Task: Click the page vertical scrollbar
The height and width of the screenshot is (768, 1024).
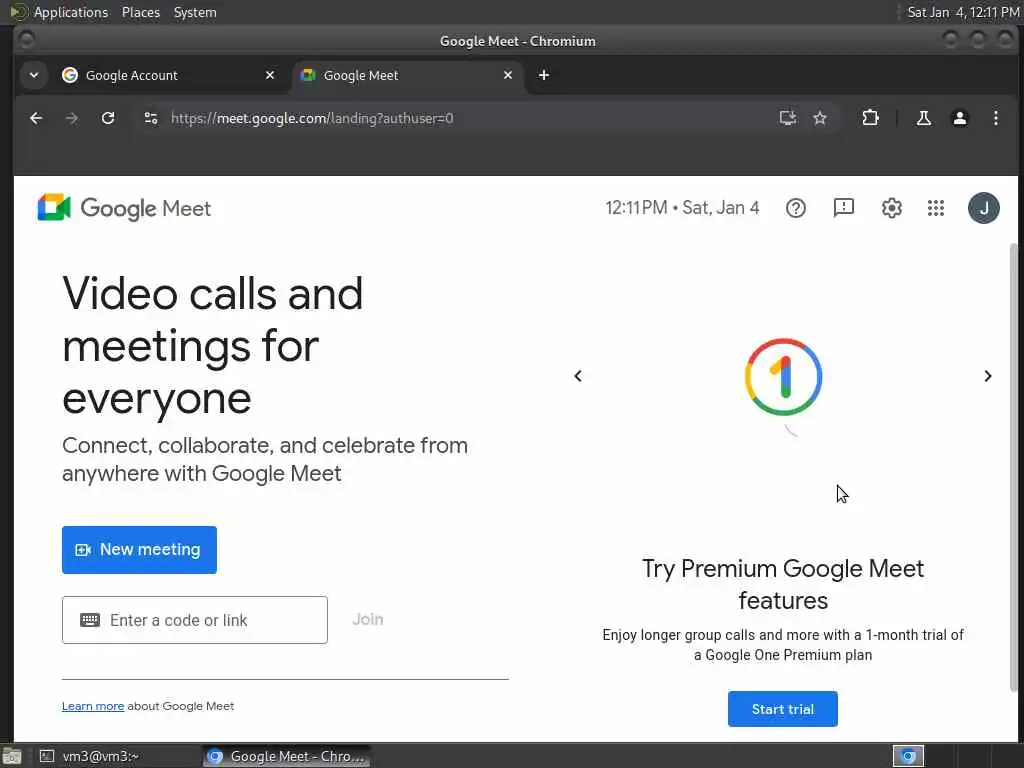Action: 1013,467
